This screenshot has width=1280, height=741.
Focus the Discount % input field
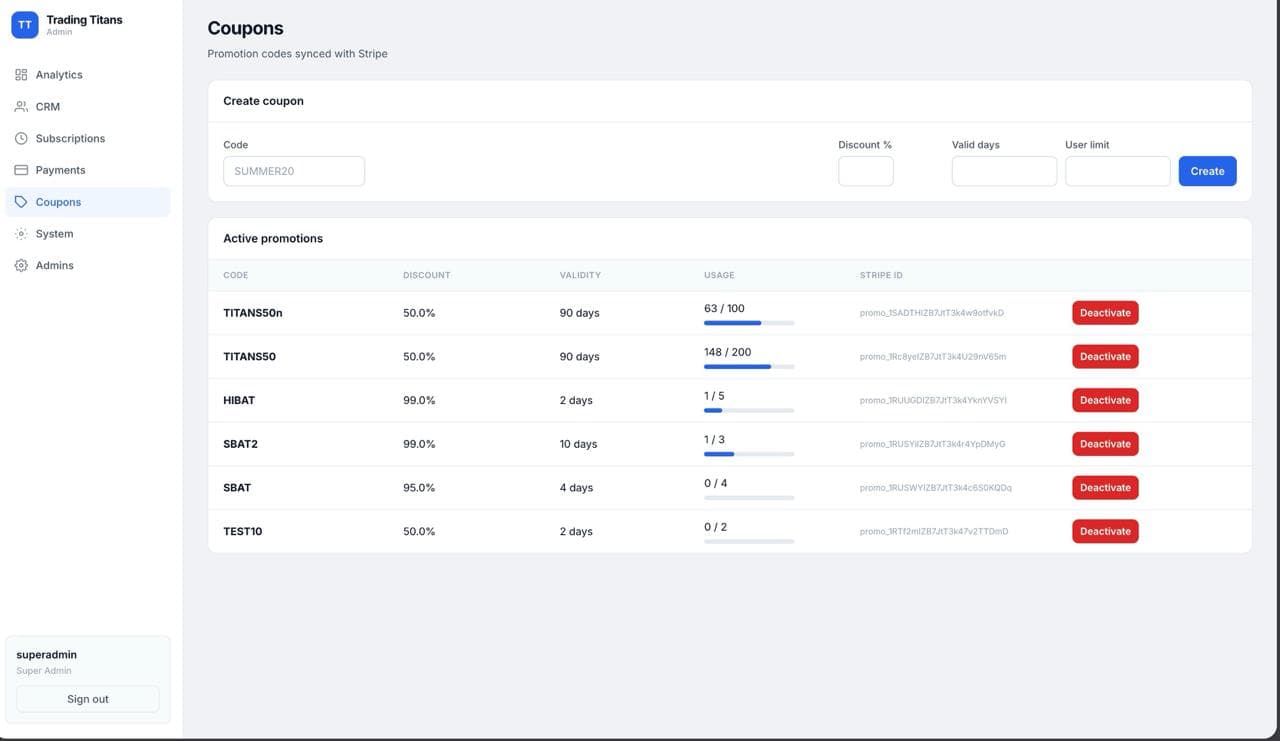(x=866, y=171)
